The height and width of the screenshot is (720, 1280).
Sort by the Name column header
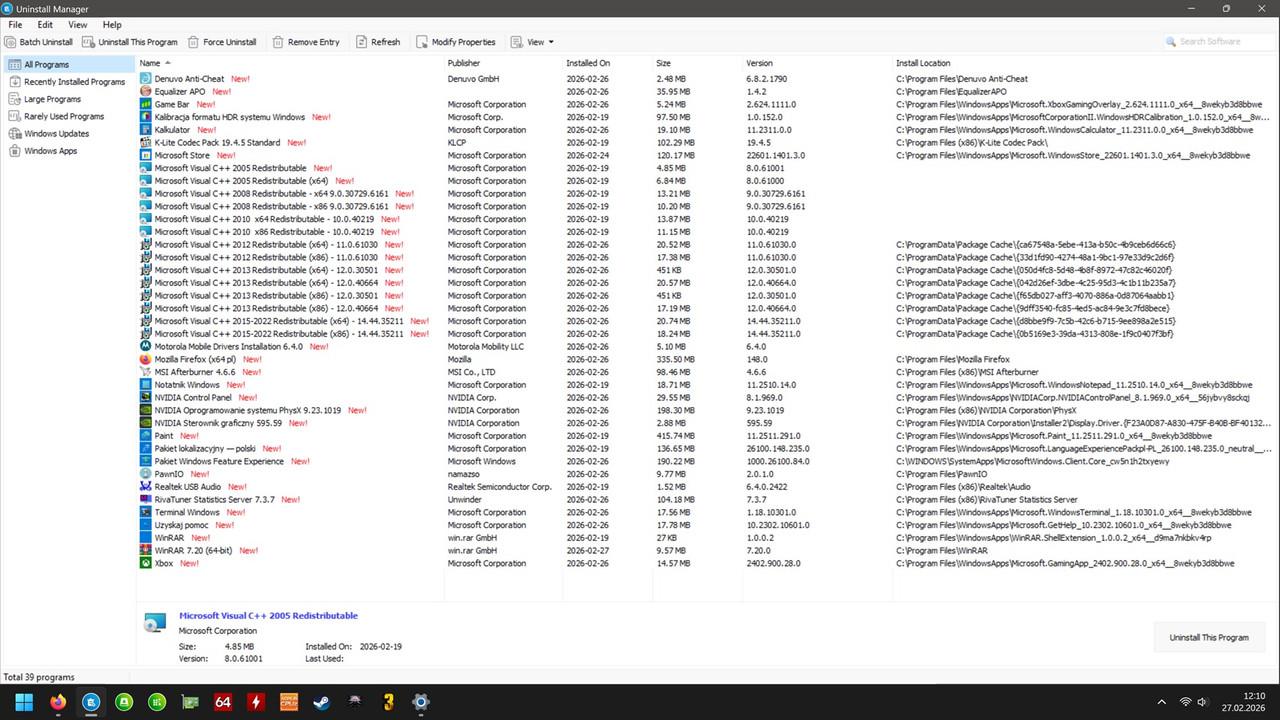click(290, 63)
